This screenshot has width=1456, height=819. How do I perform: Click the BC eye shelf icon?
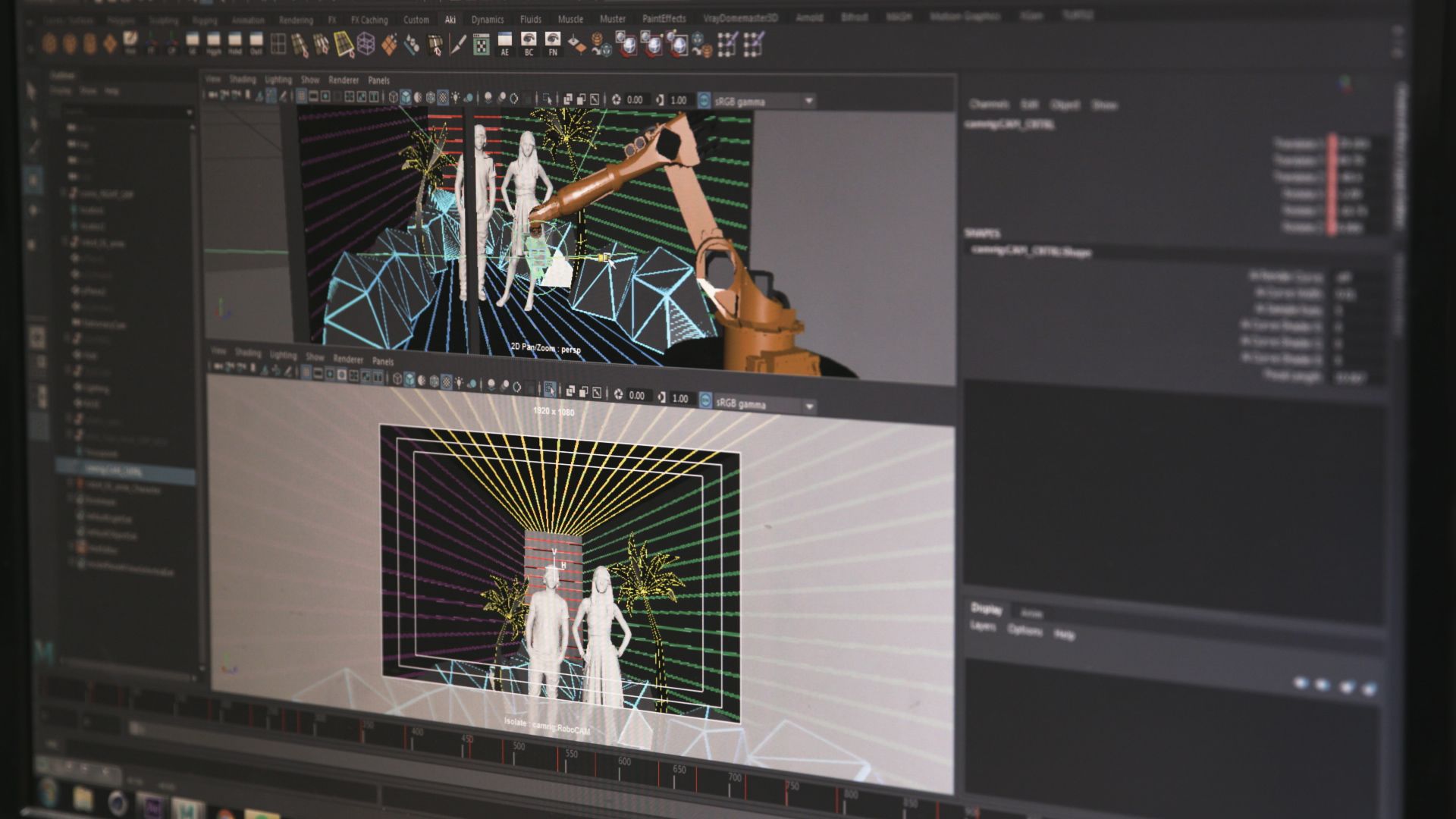(x=529, y=42)
